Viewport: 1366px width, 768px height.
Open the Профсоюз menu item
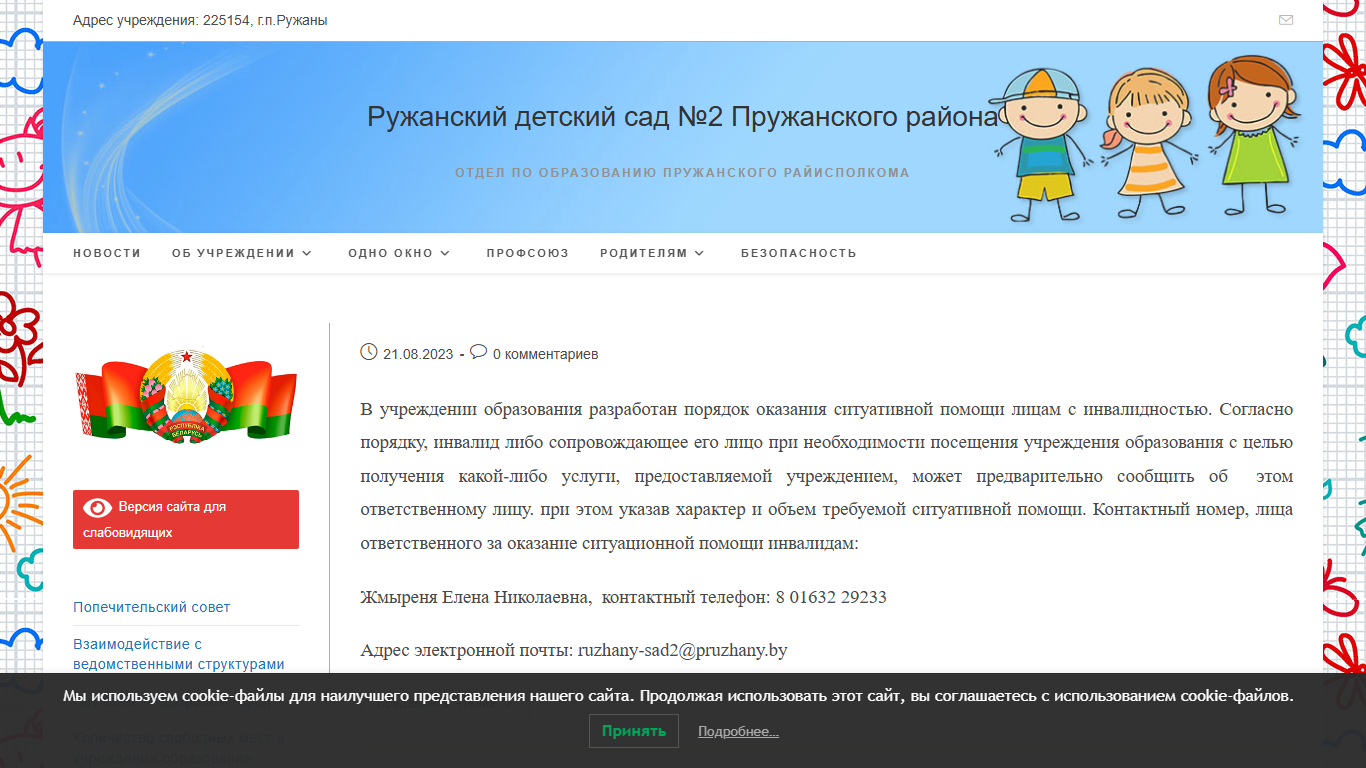pos(528,253)
